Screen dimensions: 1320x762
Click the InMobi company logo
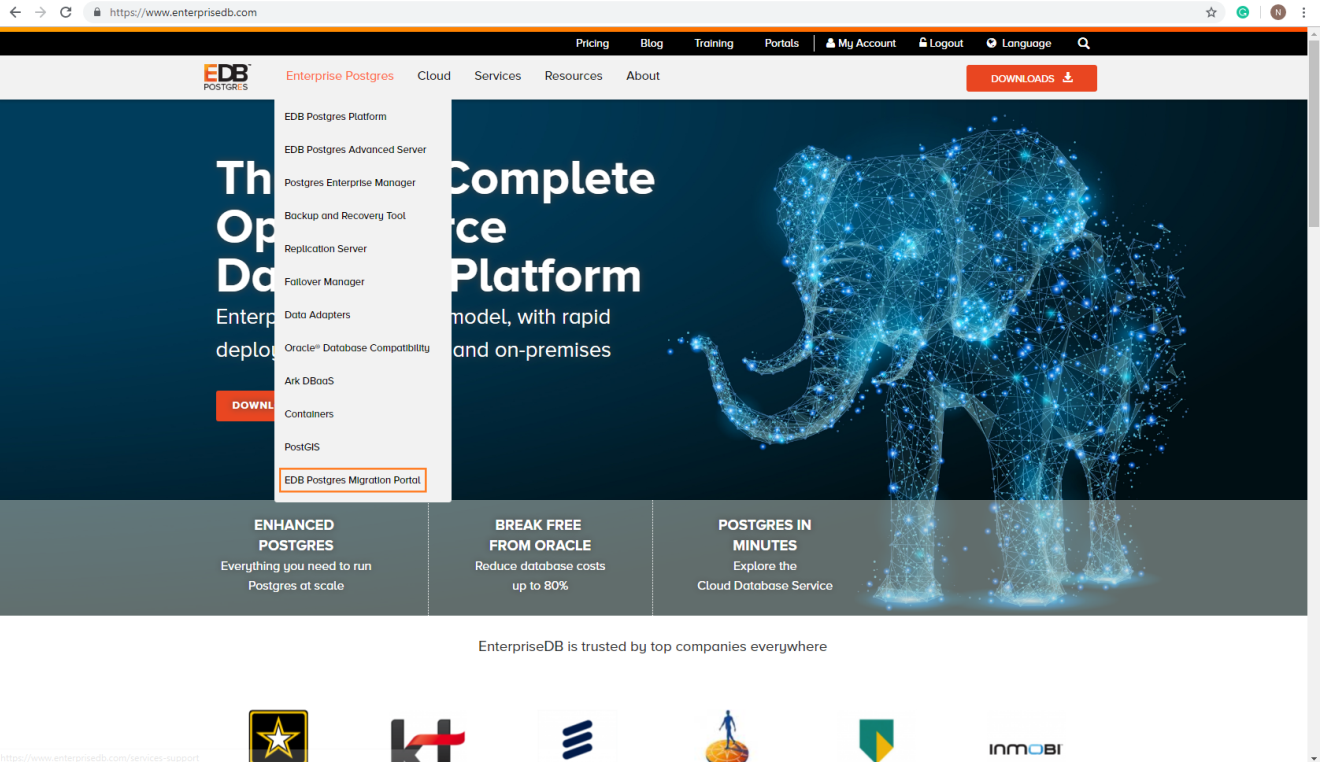click(x=1025, y=748)
